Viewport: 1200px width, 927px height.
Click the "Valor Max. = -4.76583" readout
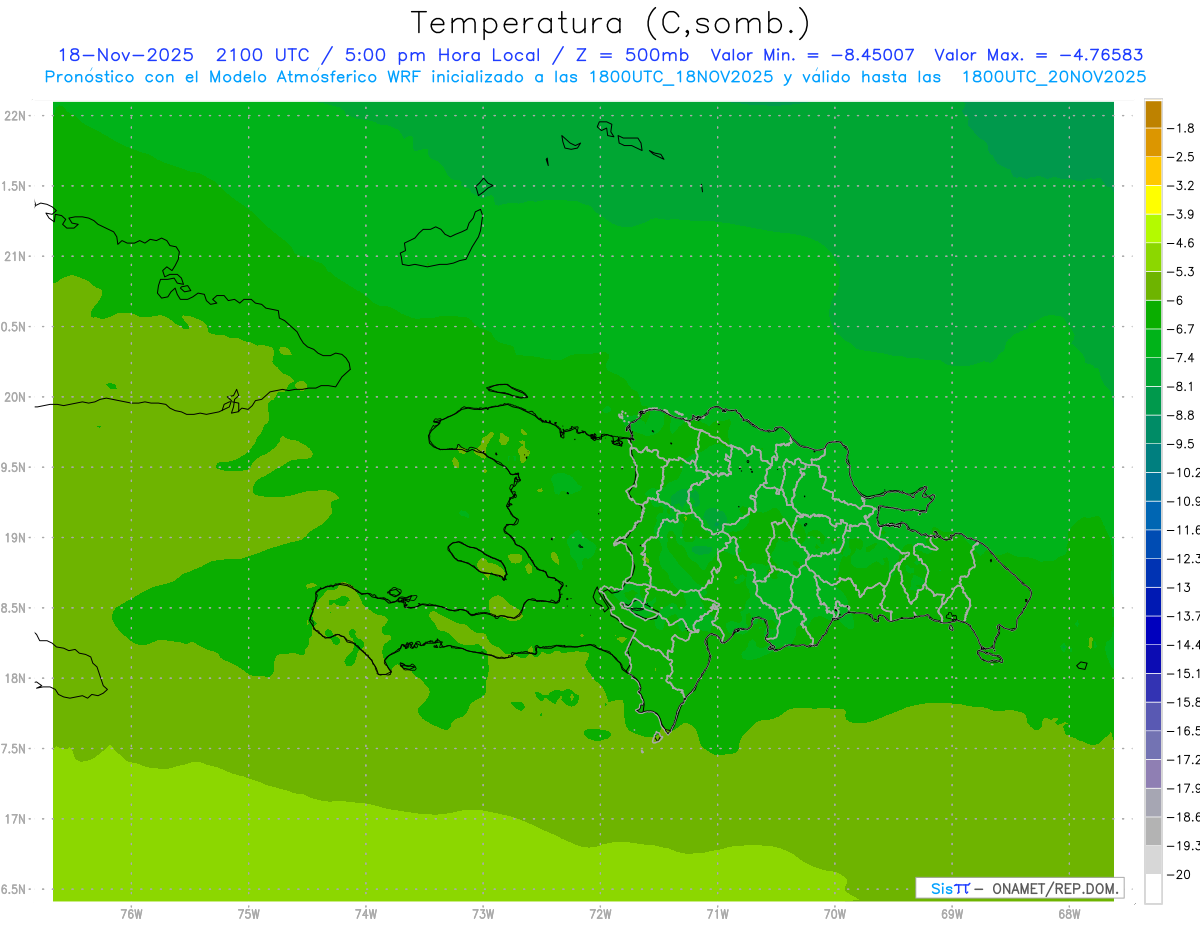(1039, 56)
